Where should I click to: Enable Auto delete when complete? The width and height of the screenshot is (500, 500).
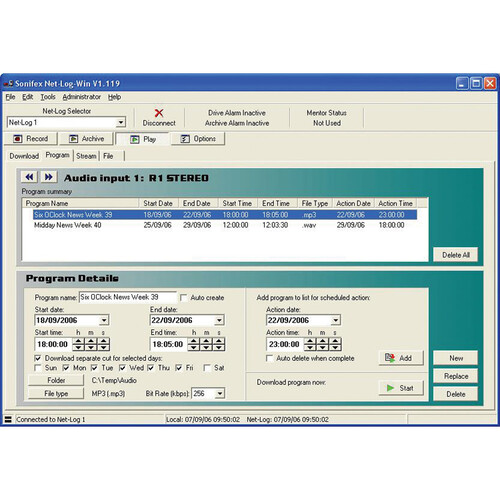click(269, 358)
